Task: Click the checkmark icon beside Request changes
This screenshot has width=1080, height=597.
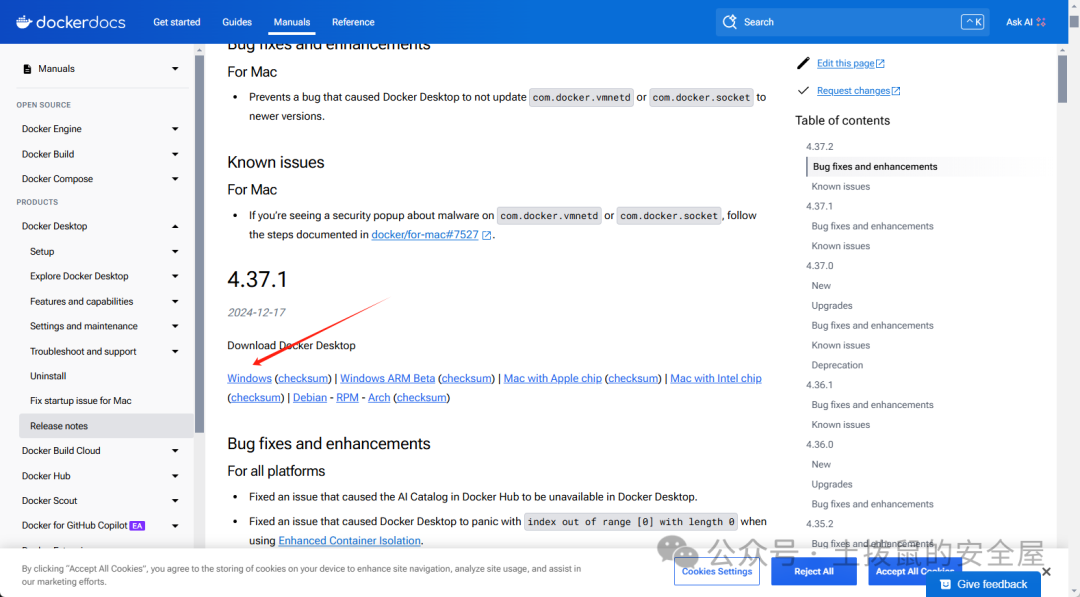Action: tap(802, 90)
